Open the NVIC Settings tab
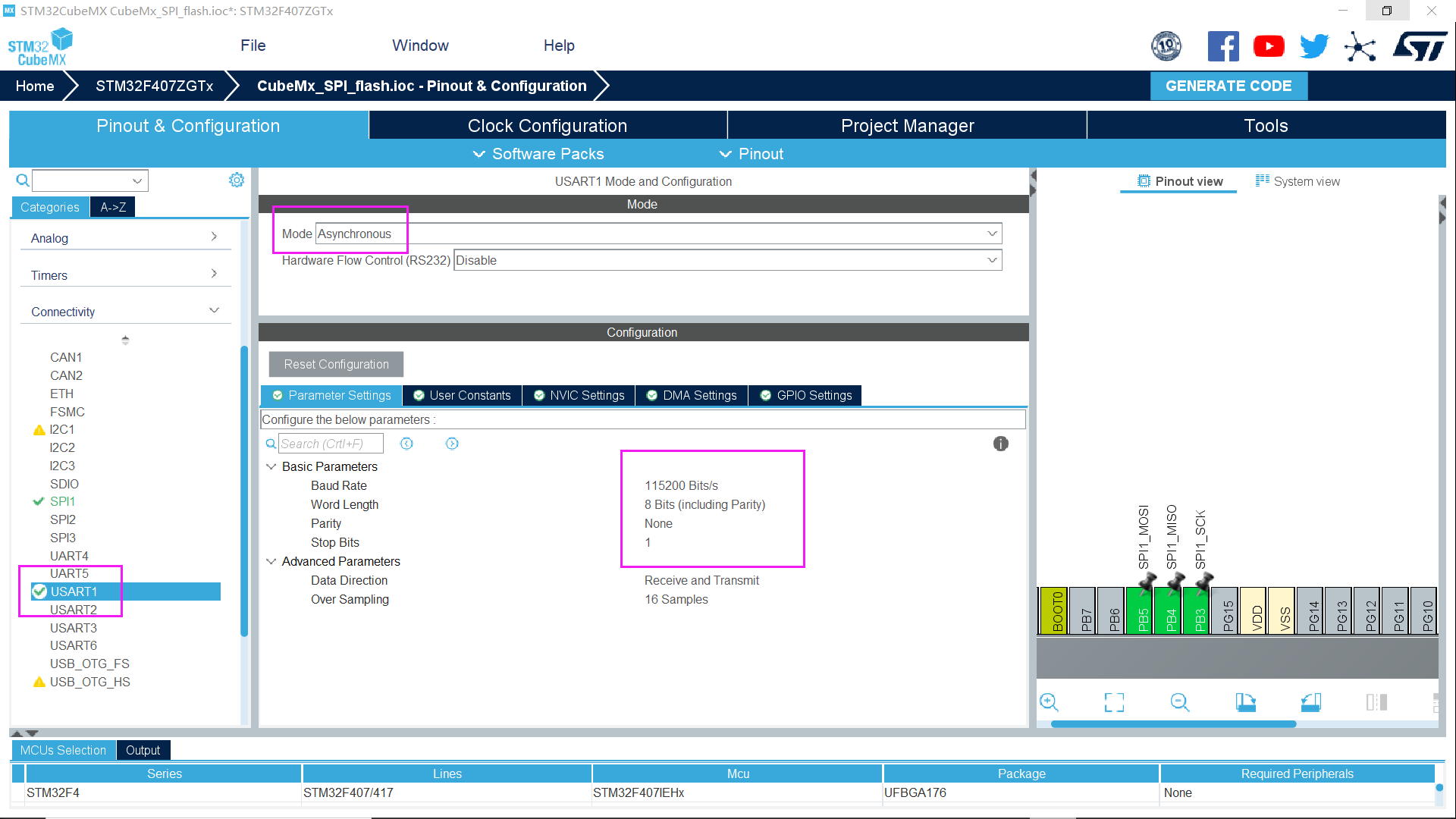The height and width of the screenshot is (819, 1456). pyautogui.click(x=579, y=395)
